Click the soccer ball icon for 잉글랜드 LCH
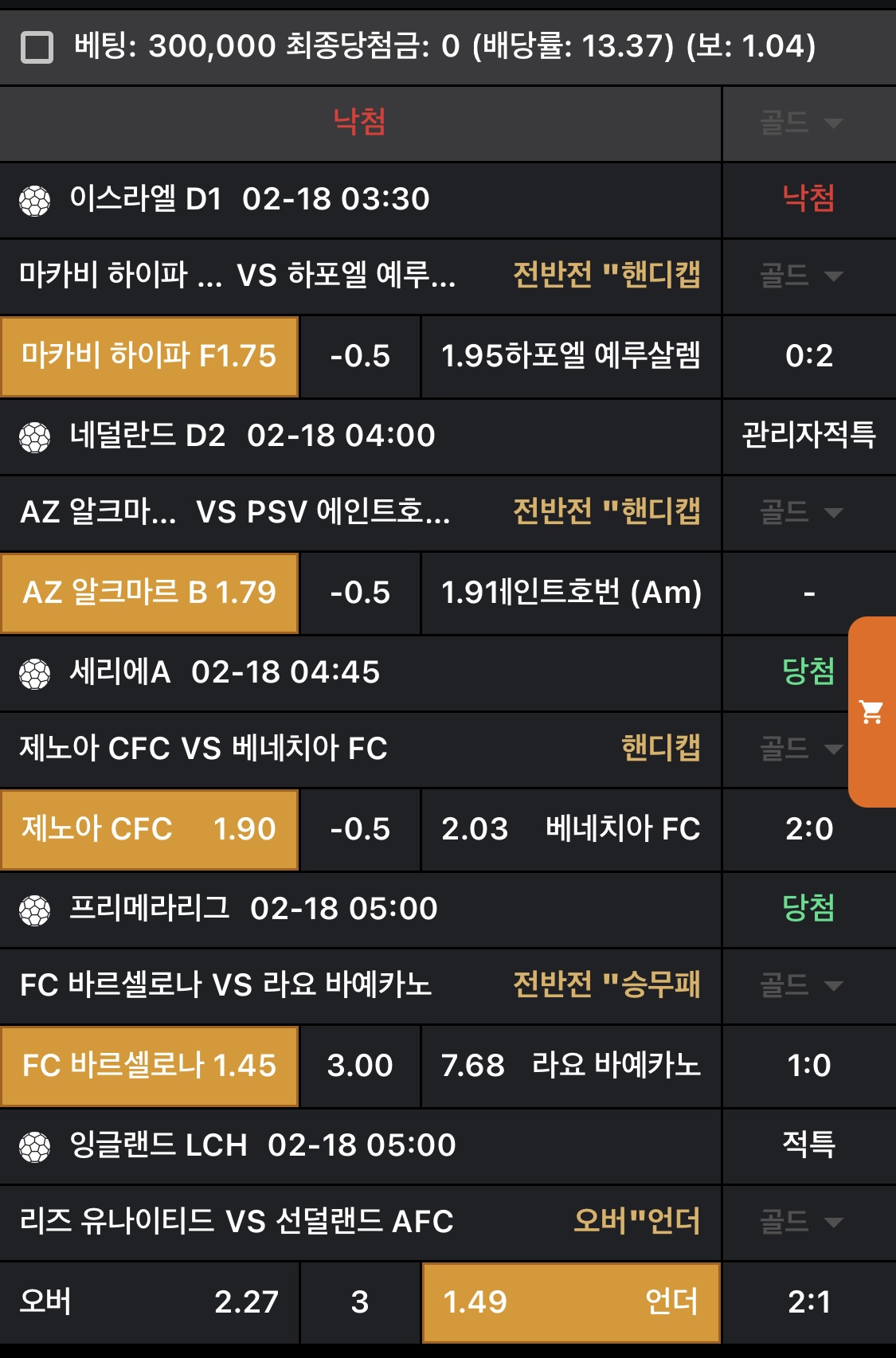This screenshot has height=1358, width=896. coord(35,1147)
